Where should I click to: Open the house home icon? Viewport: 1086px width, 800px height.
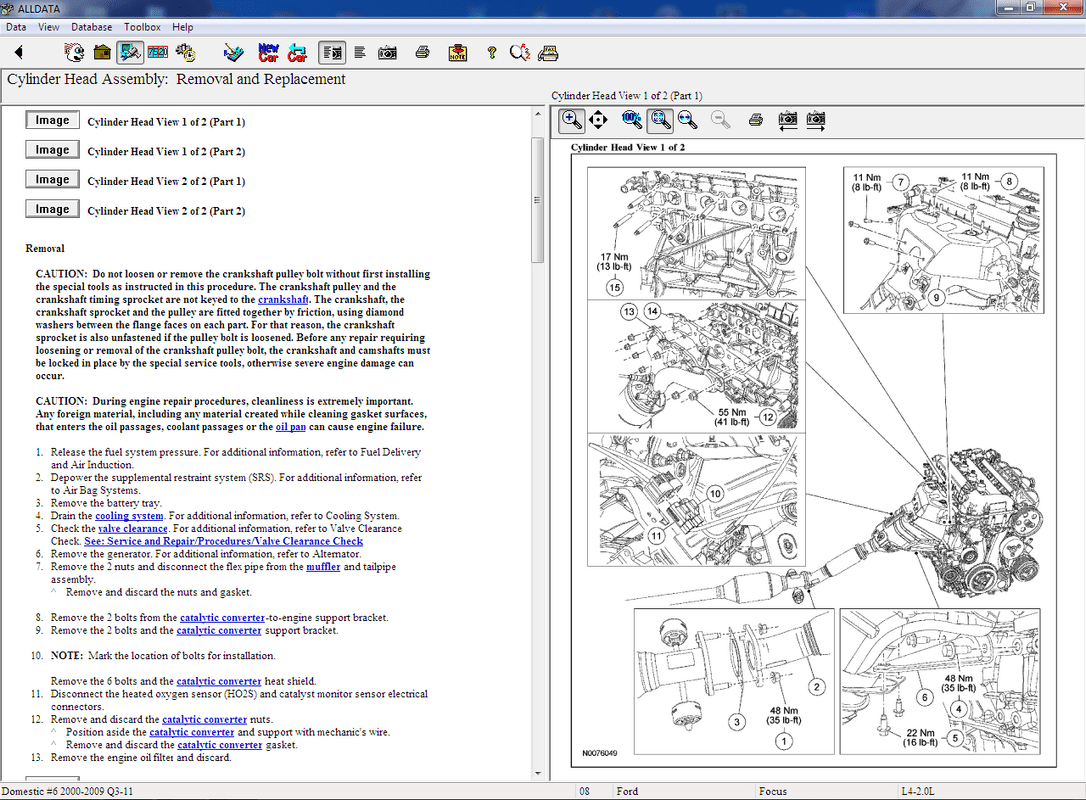click(x=103, y=53)
